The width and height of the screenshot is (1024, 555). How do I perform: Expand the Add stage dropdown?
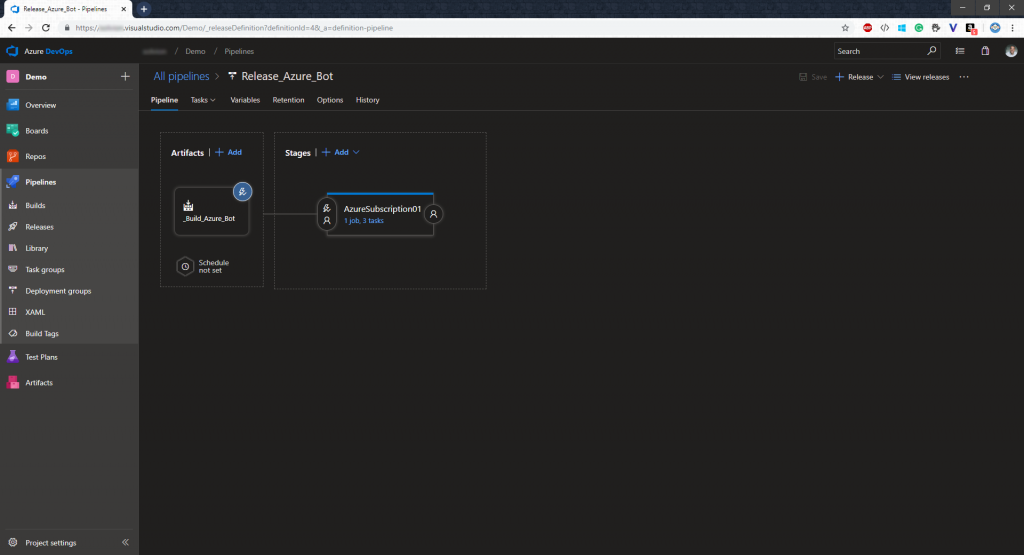click(356, 152)
